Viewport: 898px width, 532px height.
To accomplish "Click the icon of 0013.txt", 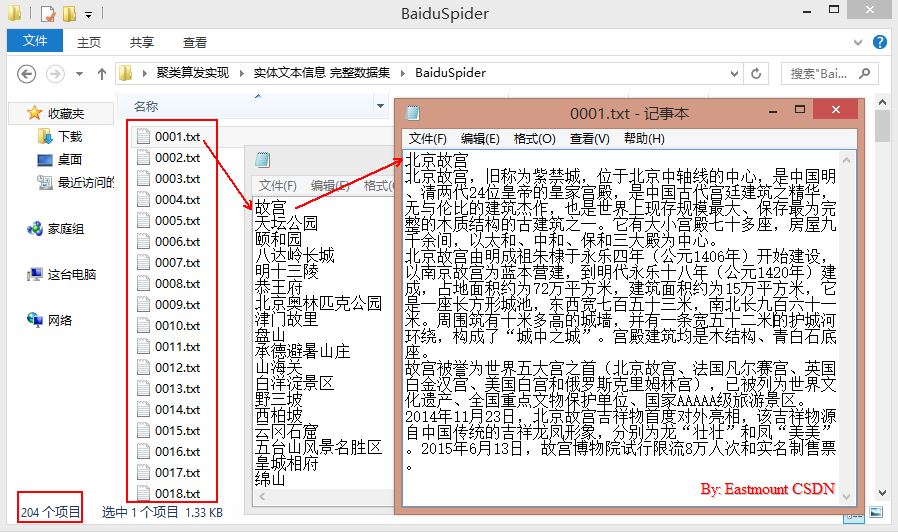I will (143, 388).
